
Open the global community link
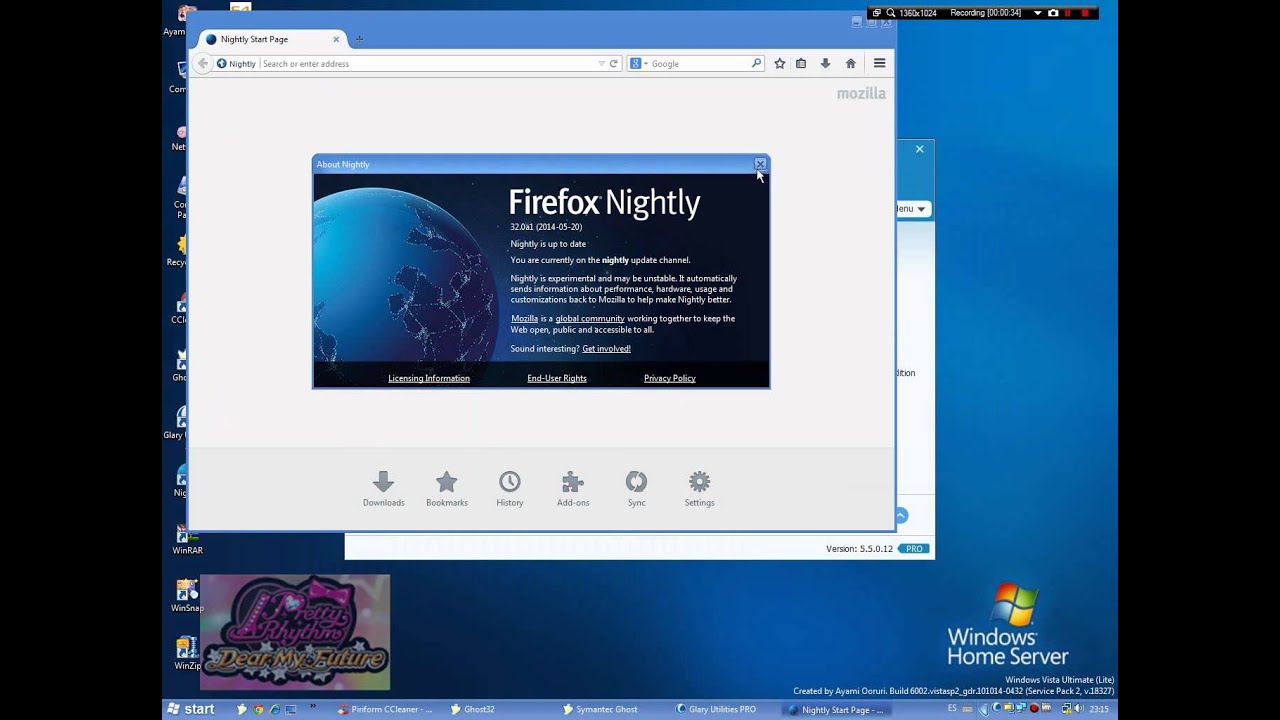(590, 318)
